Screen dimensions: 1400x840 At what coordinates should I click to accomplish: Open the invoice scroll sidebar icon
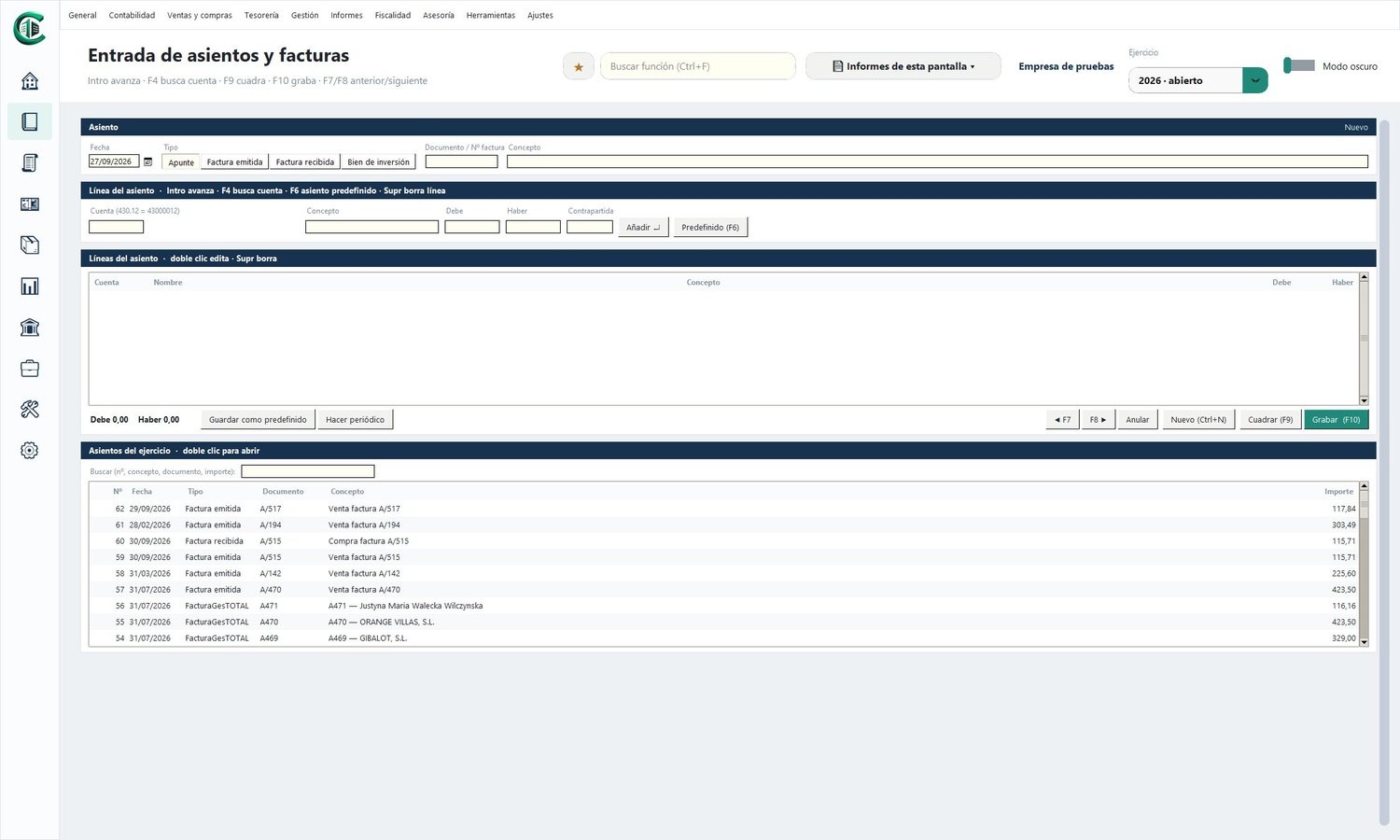tap(30, 163)
